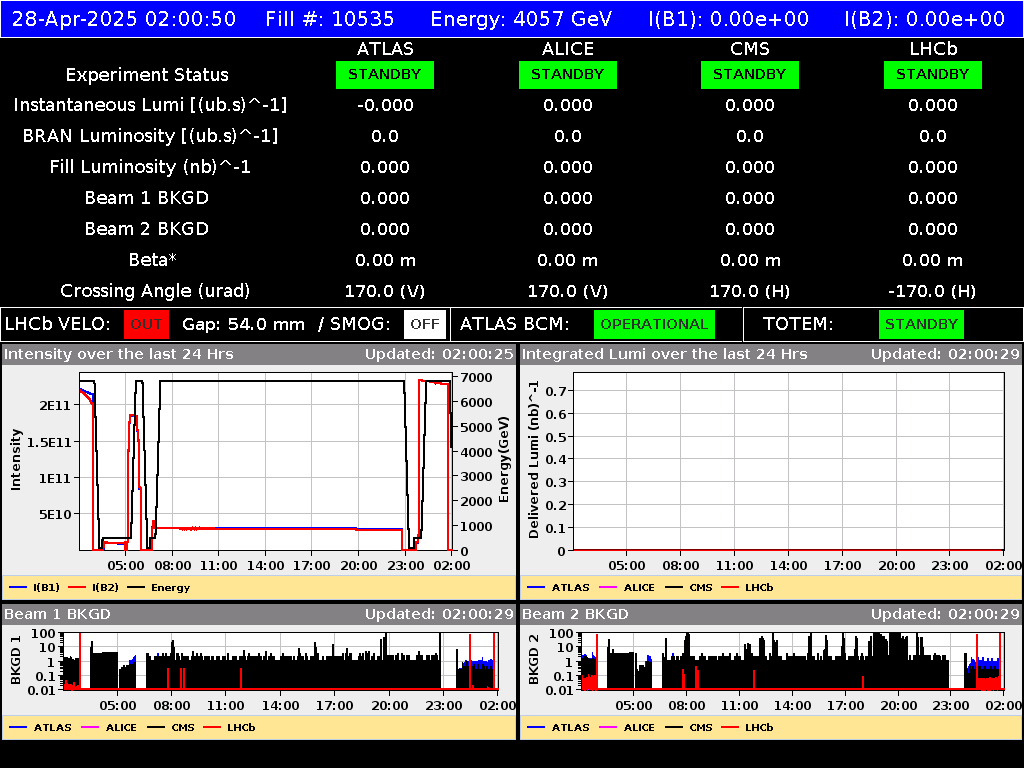This screenshot has height=768, width=1024.
Task: Select the I(B1): 0.00e+00 beam current
Action: tap(728, 19)
